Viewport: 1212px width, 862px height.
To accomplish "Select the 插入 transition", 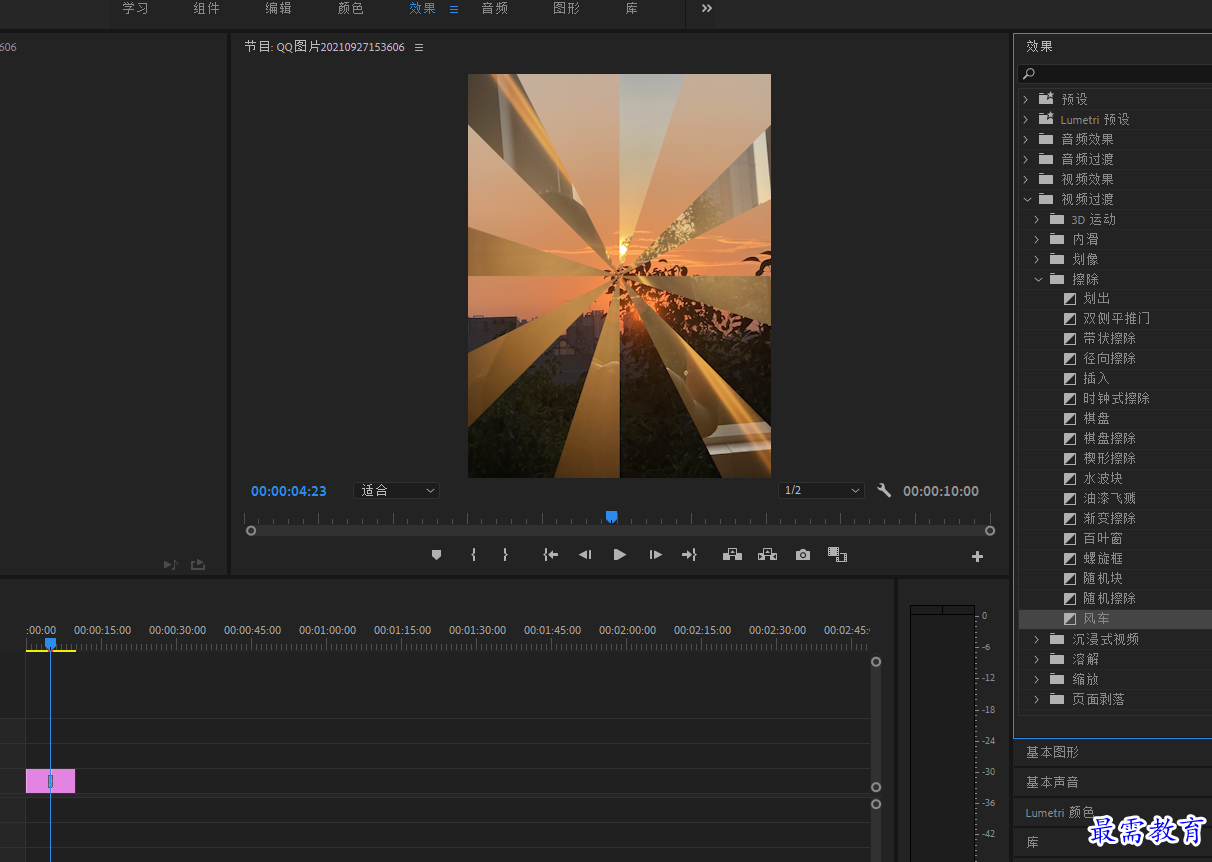I will click(x=1096, y=379).
